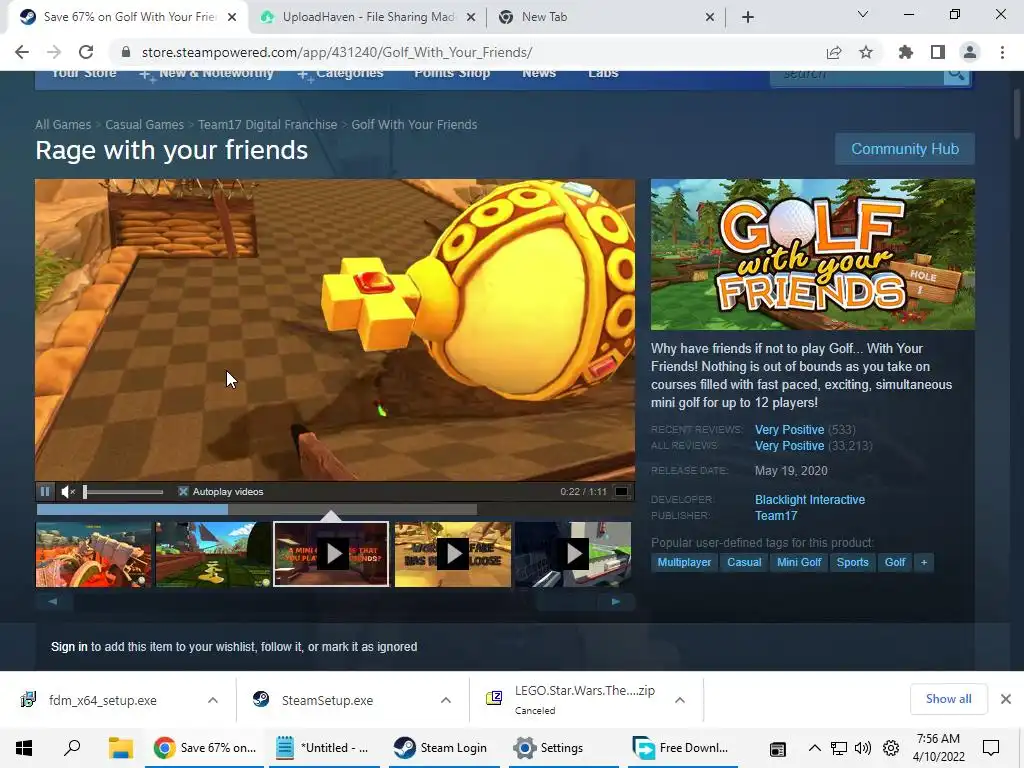Image resolution: width=1024 pixels, height=768 pixels.
Task: Seek the video progress bar
Action: (257, 509)
